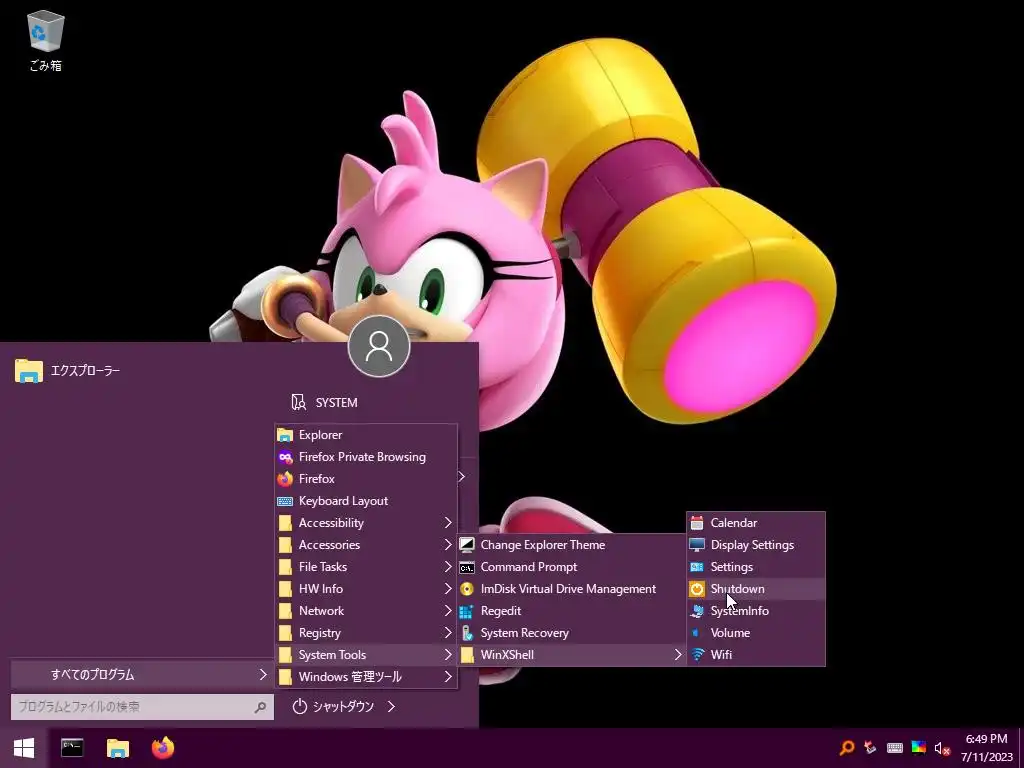Click the Settings icon in WinXShell menu
This screenshot has height=768, width=1024.
[x=697, y=567]
